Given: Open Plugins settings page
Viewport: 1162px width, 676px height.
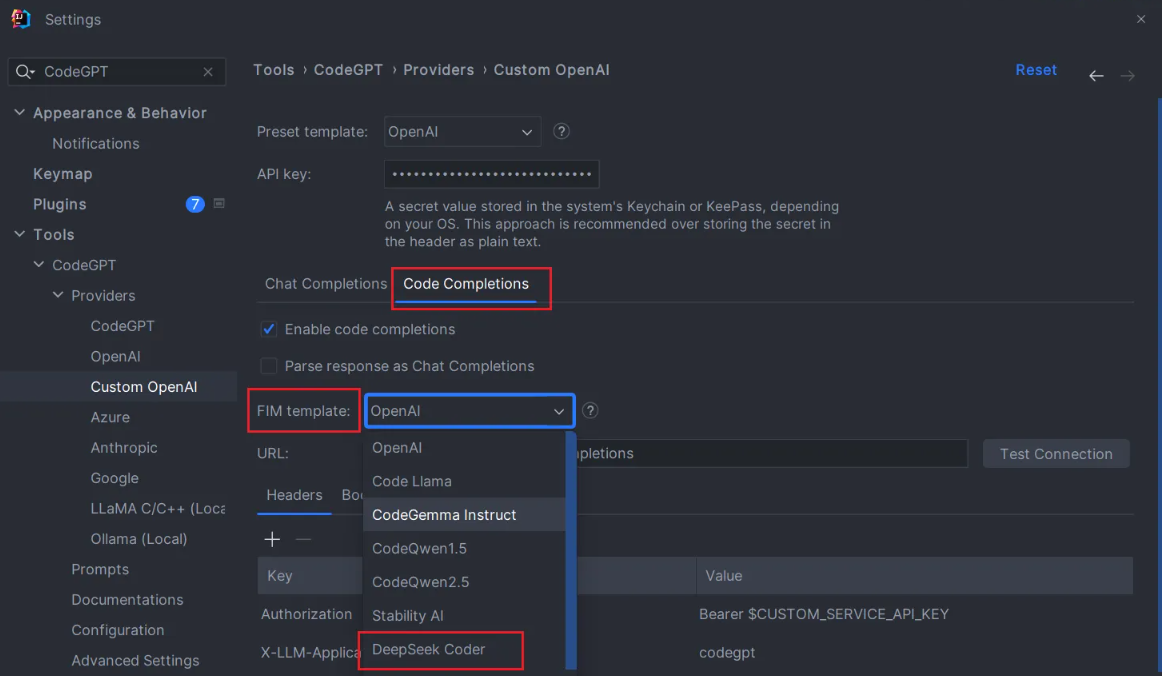Looking at the screenshot, I should click(x=59, y=204).
